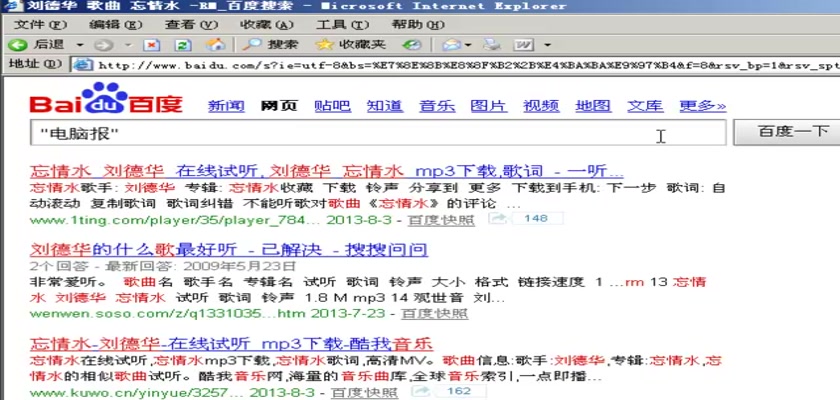Image resolution: width=840 pixels, height=400 pixels.
Task: Click the 162 count box
Action: pyautogui.click(x=459, y=391)
